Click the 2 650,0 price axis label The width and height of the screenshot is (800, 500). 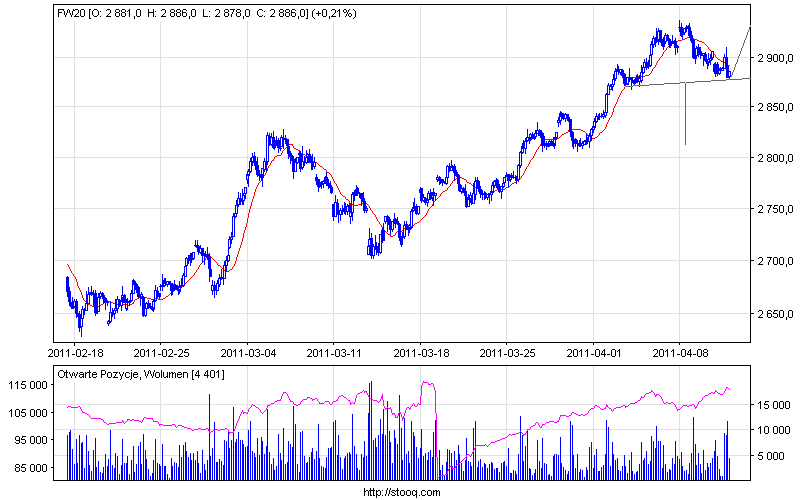click(x=776, y=314)
